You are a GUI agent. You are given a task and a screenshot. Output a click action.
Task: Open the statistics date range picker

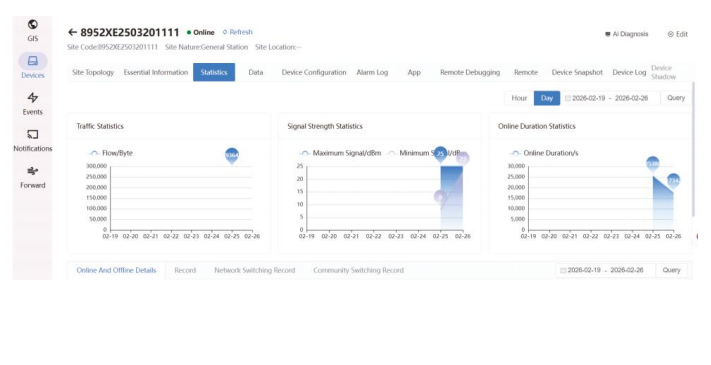(610, 98)
